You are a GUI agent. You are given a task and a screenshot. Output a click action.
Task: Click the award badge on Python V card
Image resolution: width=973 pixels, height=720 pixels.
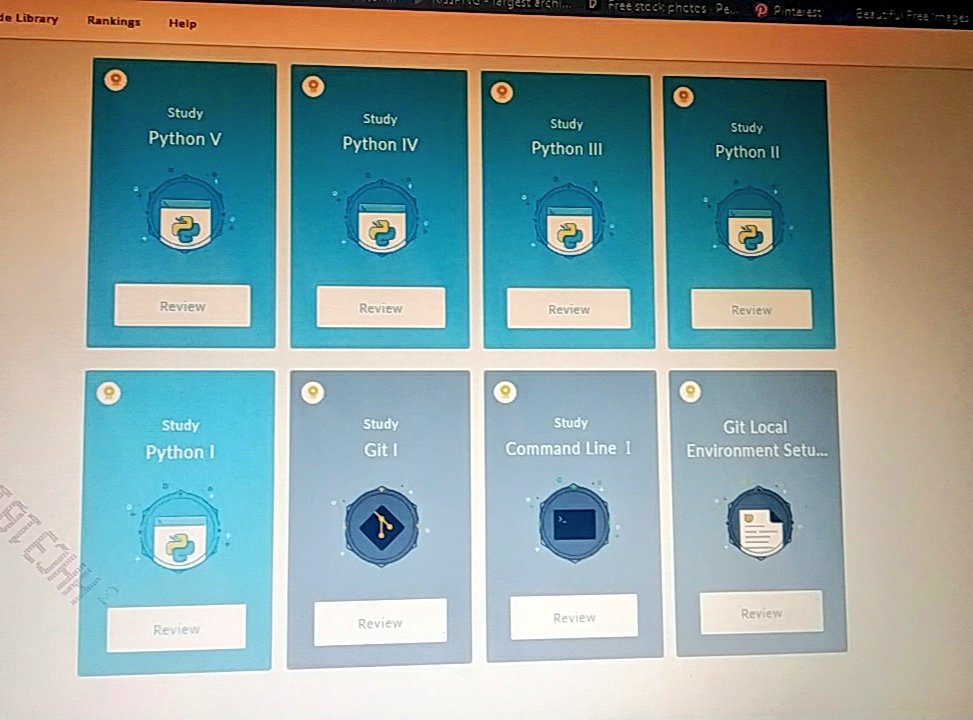pos(115,80)
